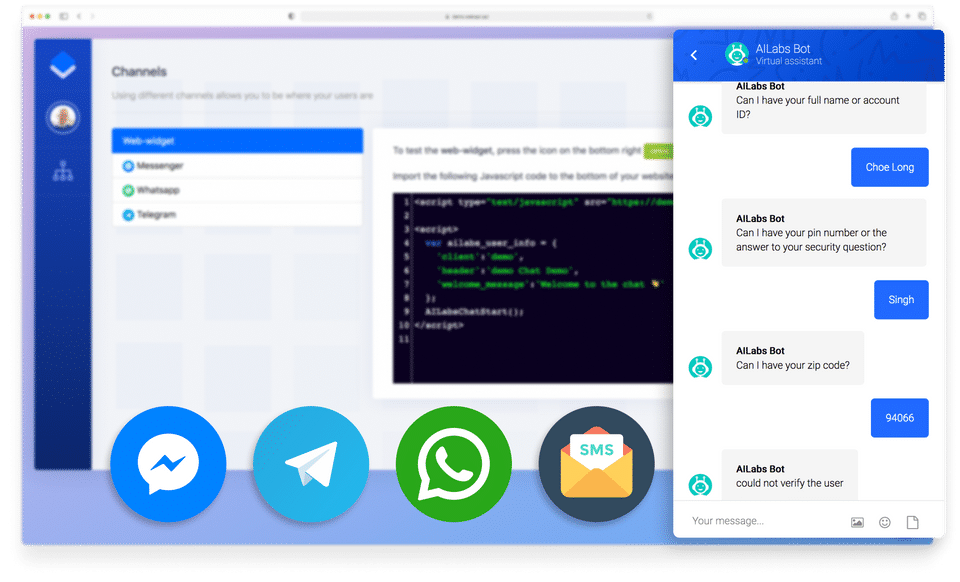
Task: Click message about pin number or security question
Action: coord(823,233)
